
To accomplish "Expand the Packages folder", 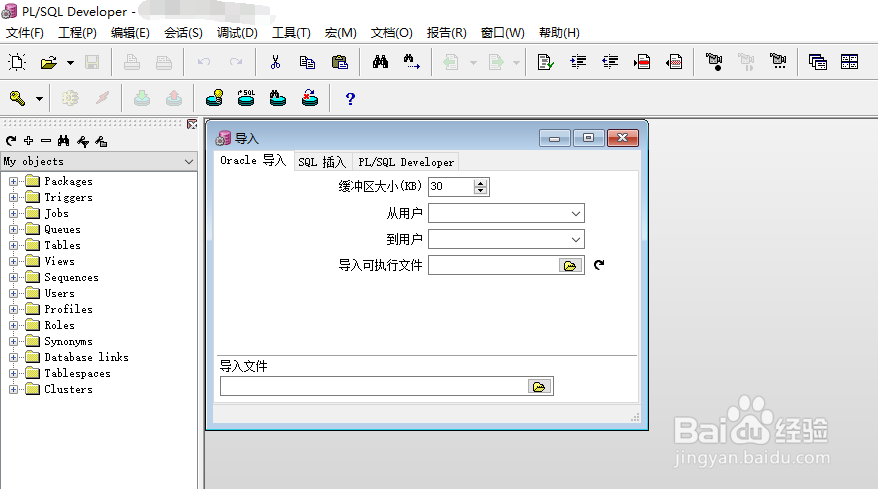I will 13,181.
